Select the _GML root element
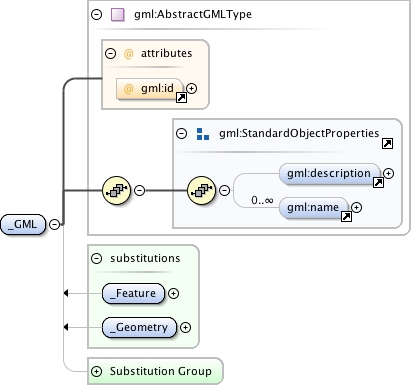 pos(23,224)
